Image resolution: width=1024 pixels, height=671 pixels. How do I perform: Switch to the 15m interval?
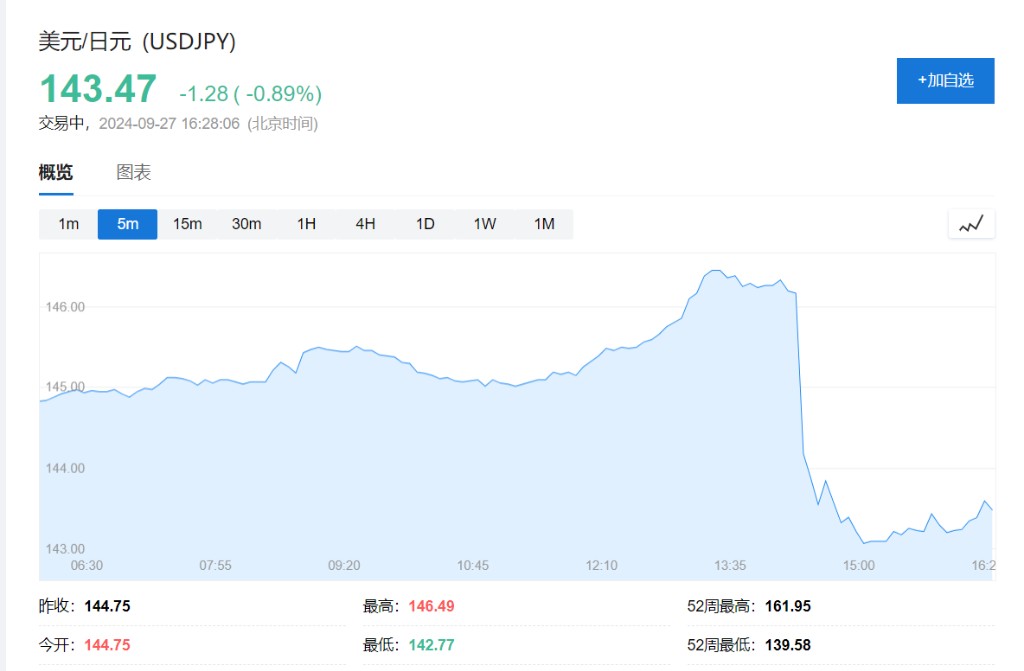pyautogui.click(x=187, y=224)
